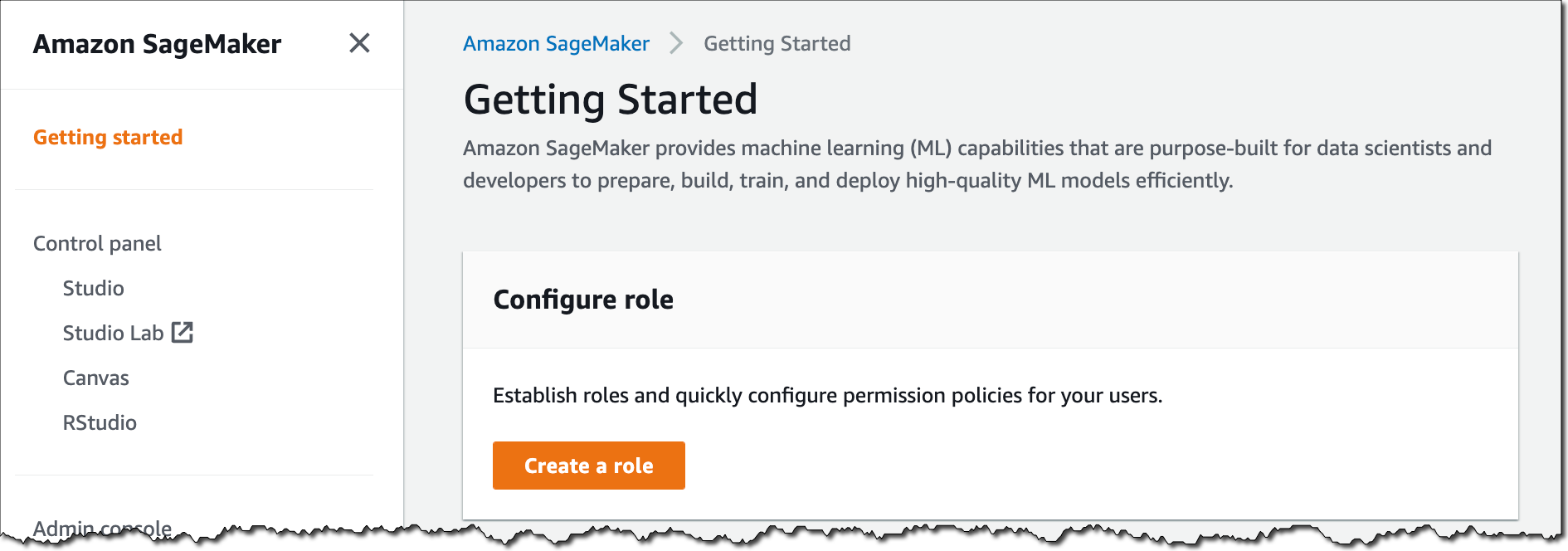The width and height of the screenshot is (1568, 551).
Task: Open the Studio Lab sidebar link
Action: click(x=113, y=333)
